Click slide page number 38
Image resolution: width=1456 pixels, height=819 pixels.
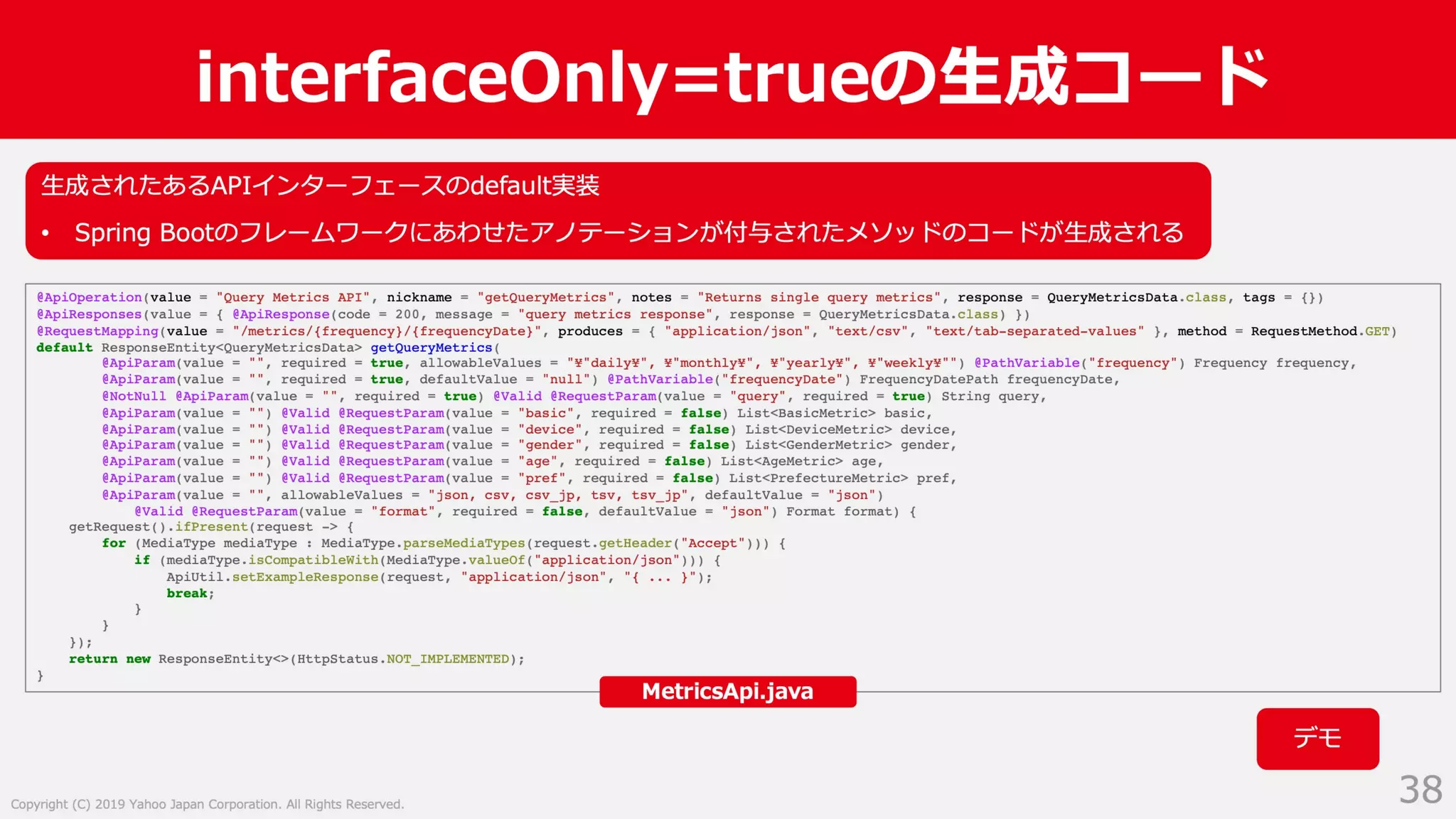tap(1420, 789)
